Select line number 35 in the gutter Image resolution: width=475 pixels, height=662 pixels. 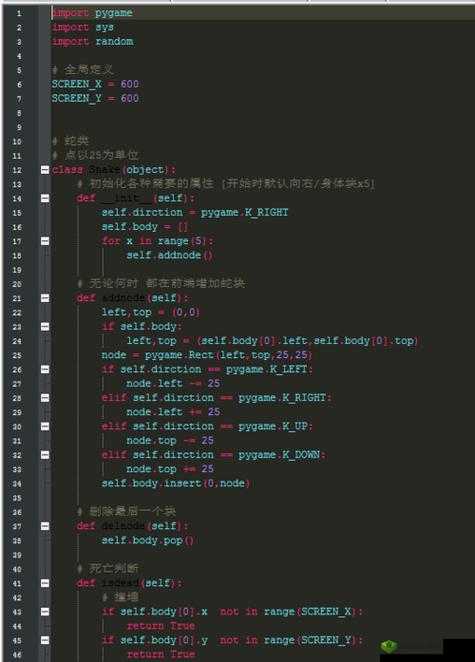click(x=17, y=498)
